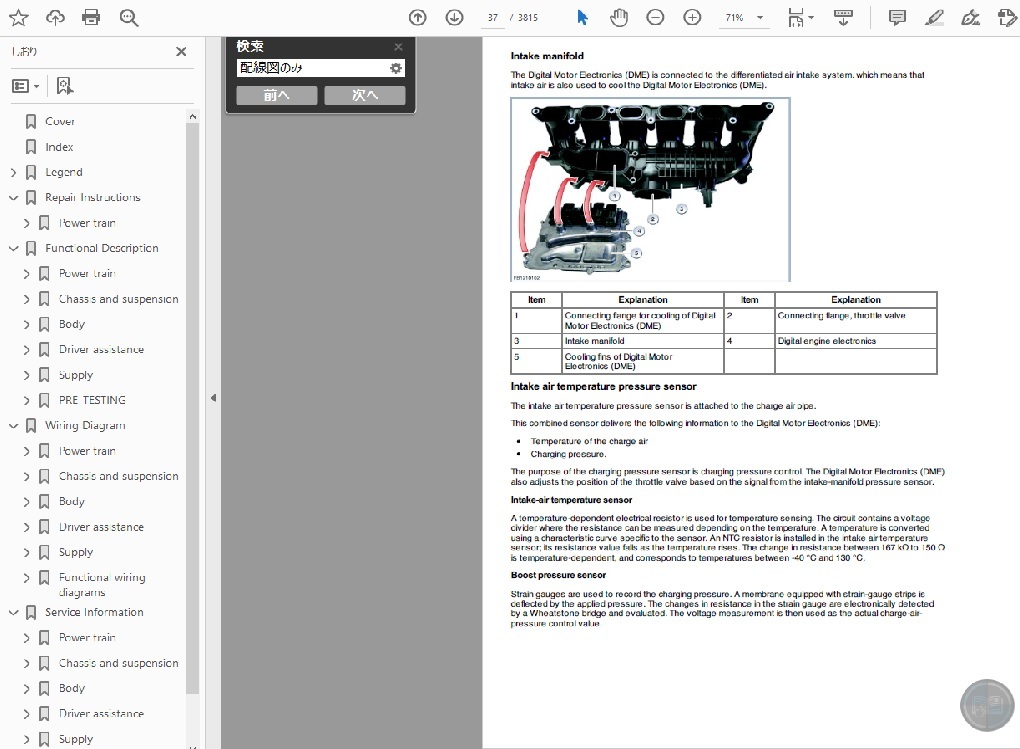This screenshot has height=749, width=1020.
Task: Click the read mode keyboard icon
Action: (x=843, y=18)
